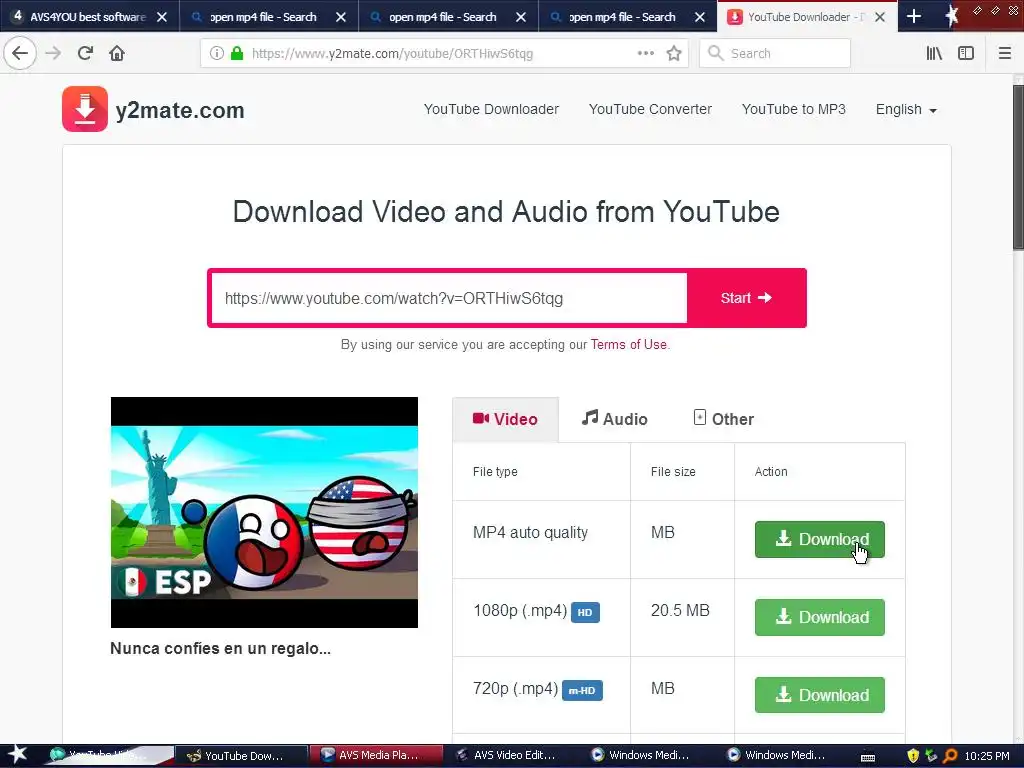Screen dimensions: 1024x768
Task: Click the File type column header
Action: point(495,472)
